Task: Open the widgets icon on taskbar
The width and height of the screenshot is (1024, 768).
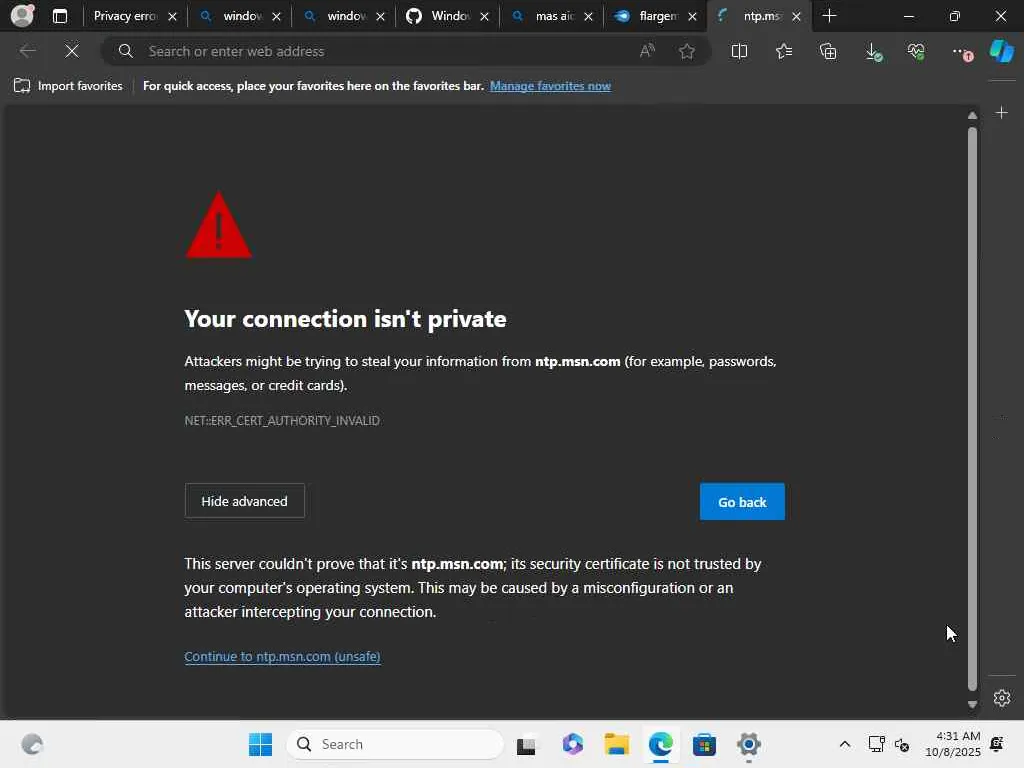Action: click(31, 744)
